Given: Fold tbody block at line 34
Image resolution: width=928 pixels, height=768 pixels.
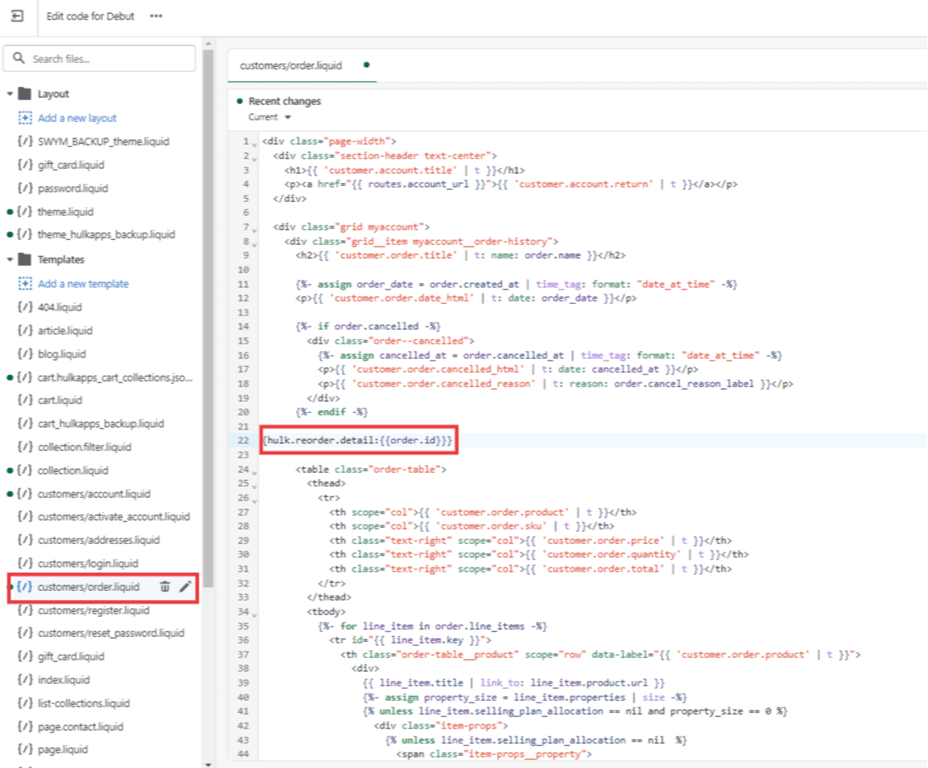Looking at the screenshot, I should (254, 614).
